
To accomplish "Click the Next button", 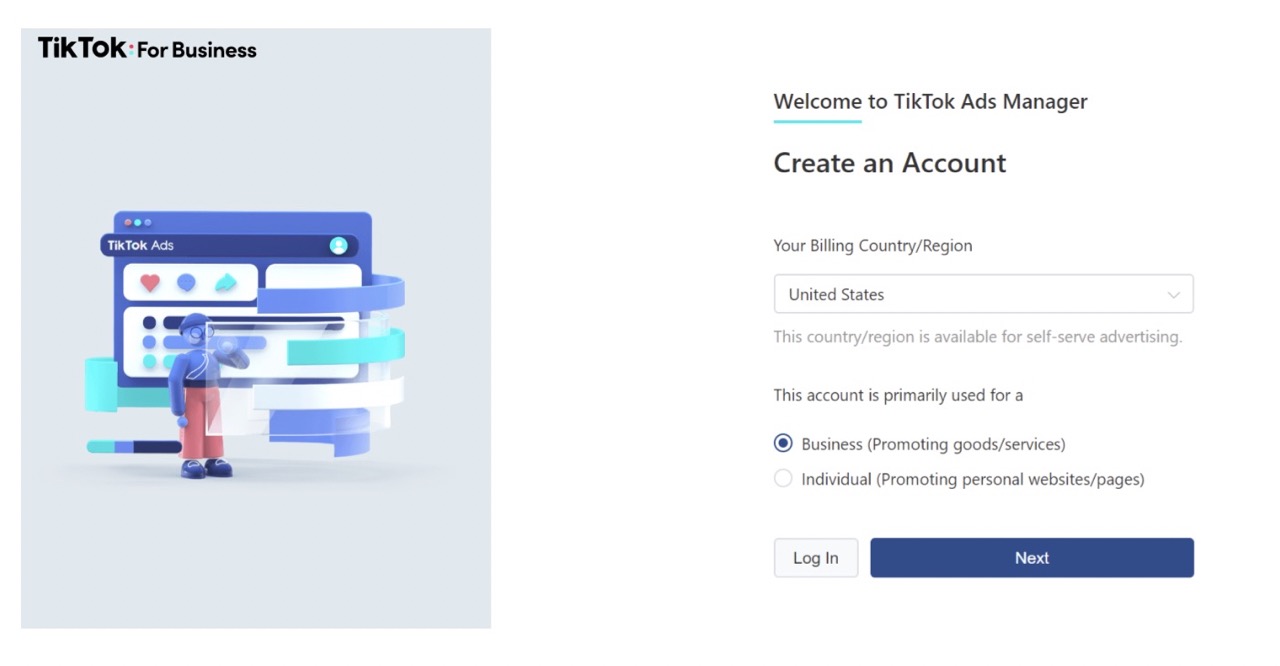I will pos(1032,558).
